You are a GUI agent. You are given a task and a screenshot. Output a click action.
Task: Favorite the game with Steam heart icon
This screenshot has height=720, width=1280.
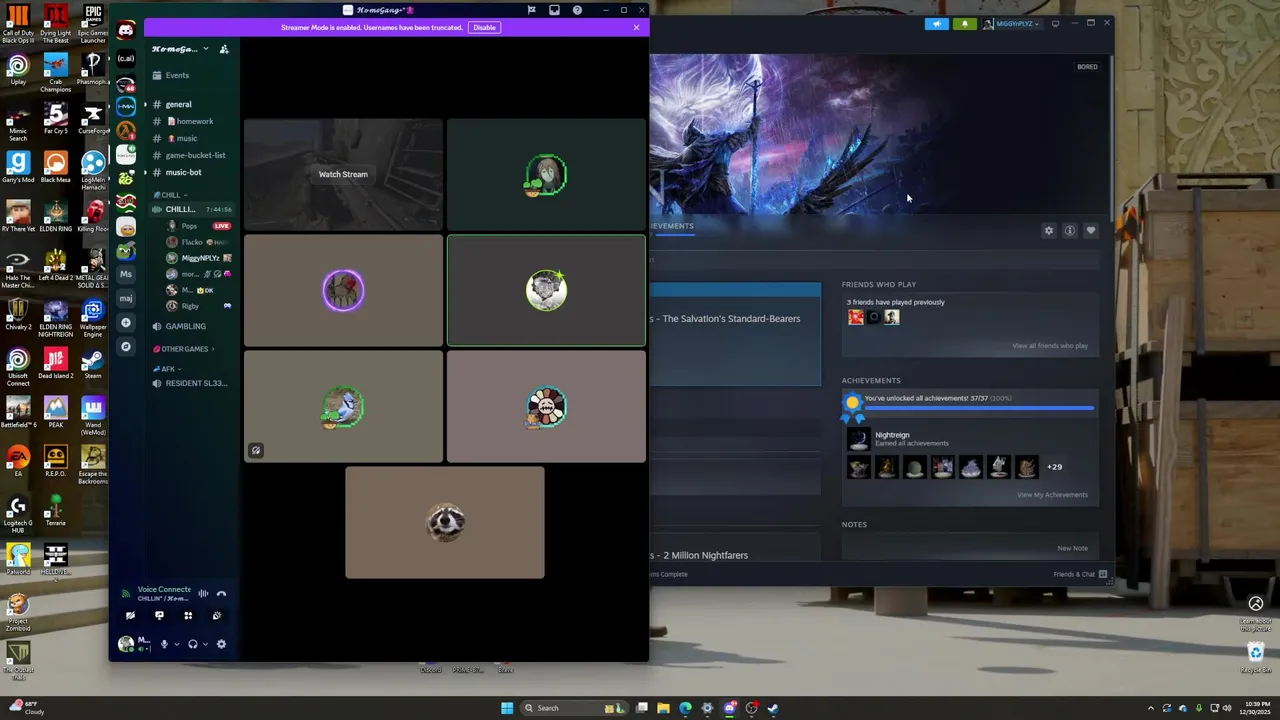[1091, 231]
